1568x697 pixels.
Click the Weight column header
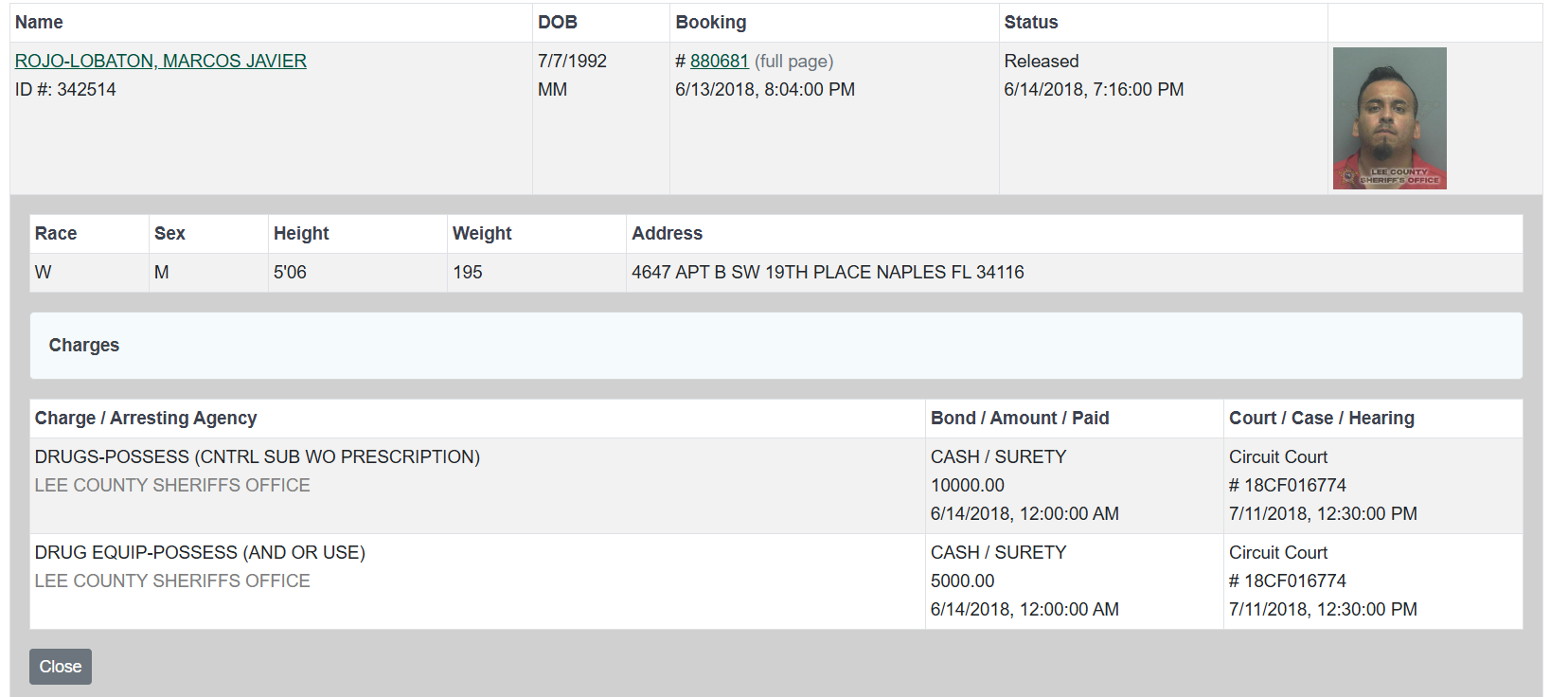click(x=482, y=233)
